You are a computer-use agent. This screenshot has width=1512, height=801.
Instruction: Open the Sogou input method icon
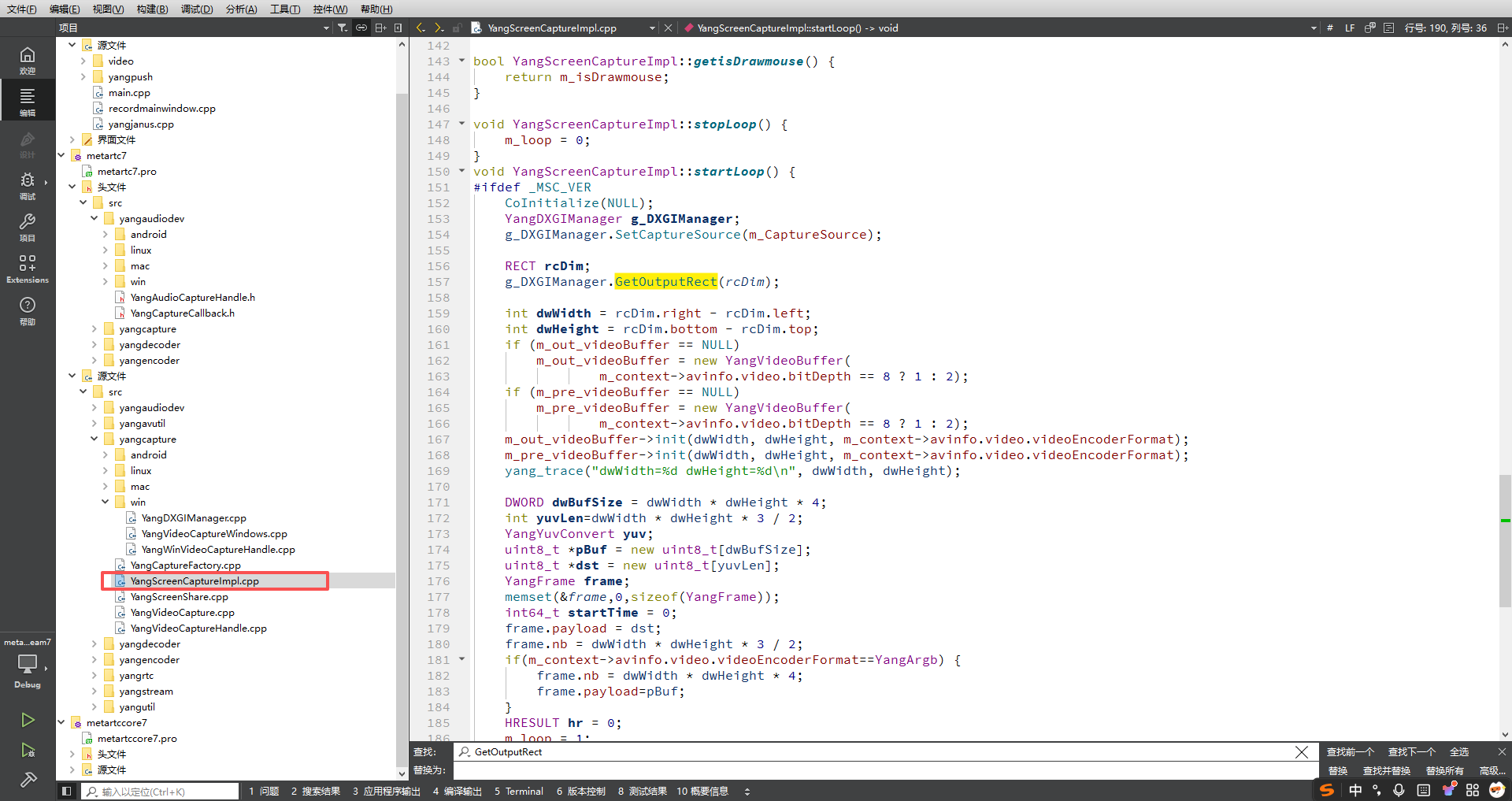(1327, 790)
